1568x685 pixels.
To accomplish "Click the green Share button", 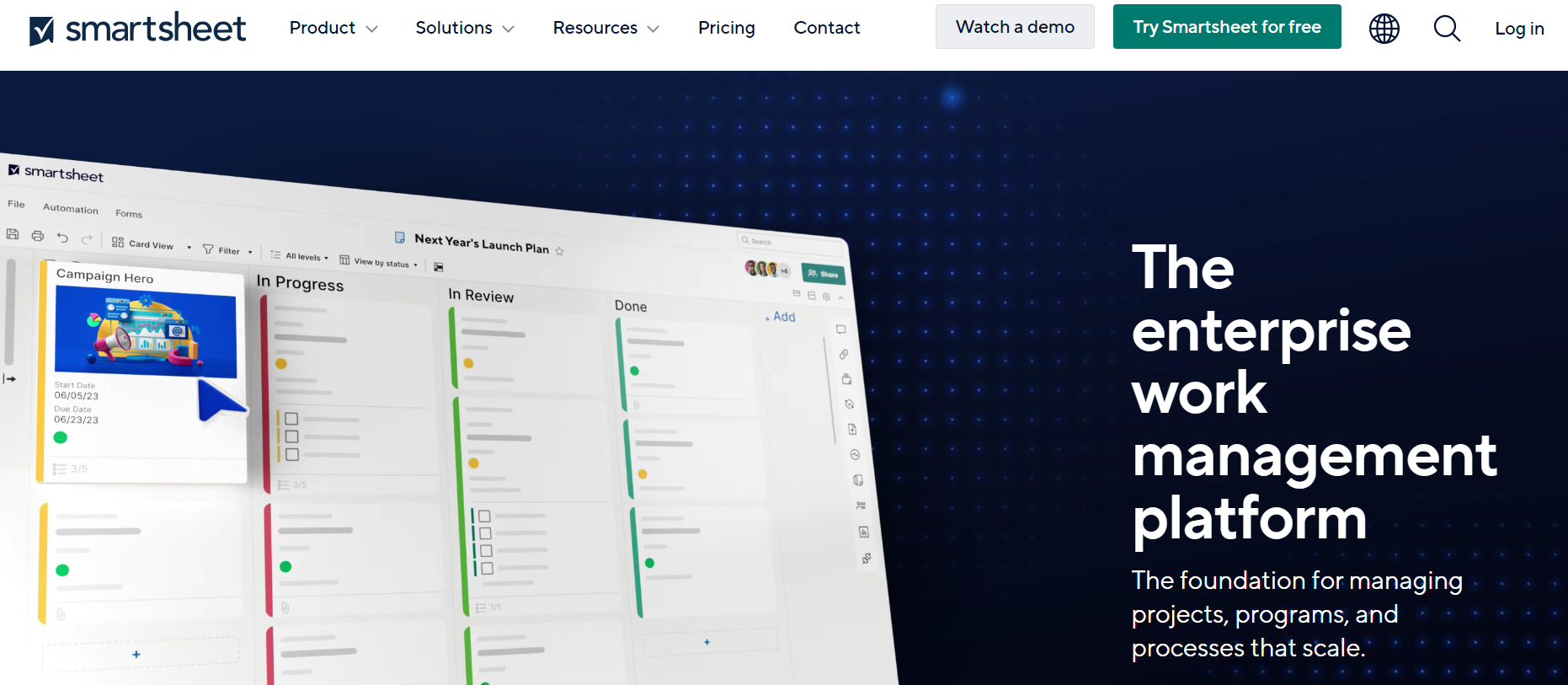I will tap(823, 274).
